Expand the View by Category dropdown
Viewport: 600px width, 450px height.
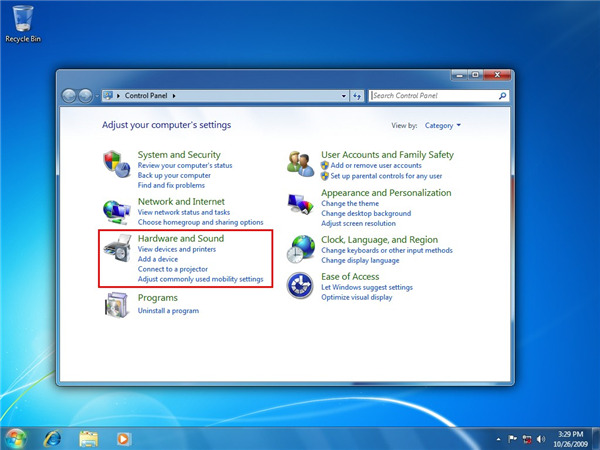(443, 126)
